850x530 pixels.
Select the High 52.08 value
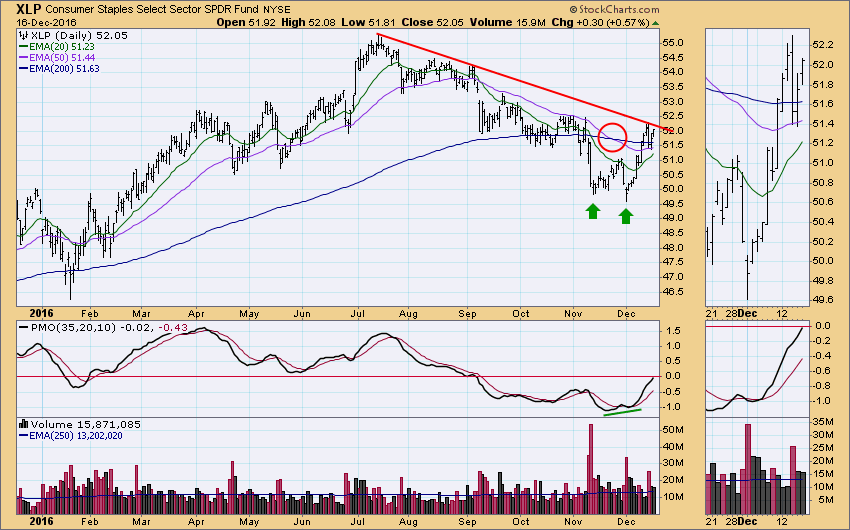[x=308, y=22]
